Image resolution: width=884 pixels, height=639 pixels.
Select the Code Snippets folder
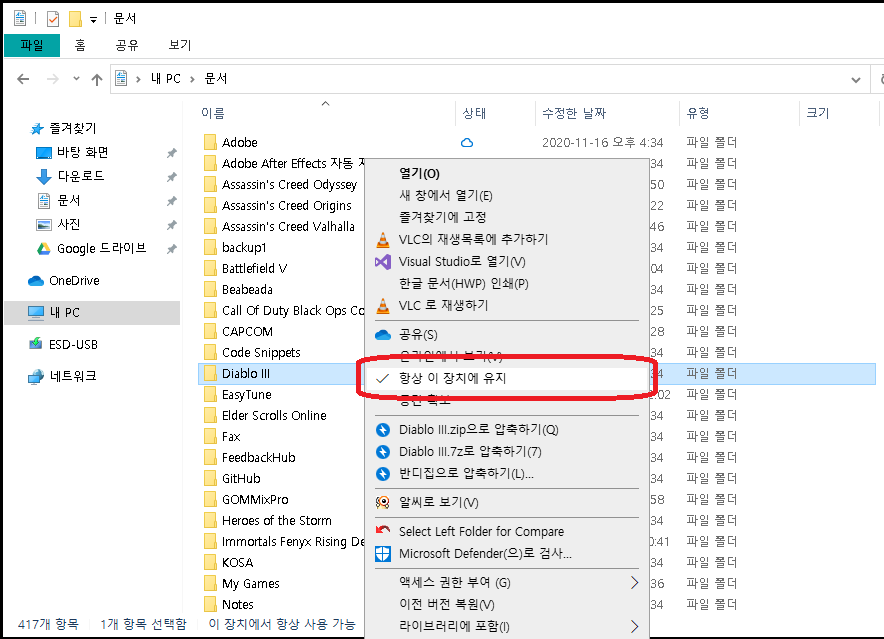[261, 353]
